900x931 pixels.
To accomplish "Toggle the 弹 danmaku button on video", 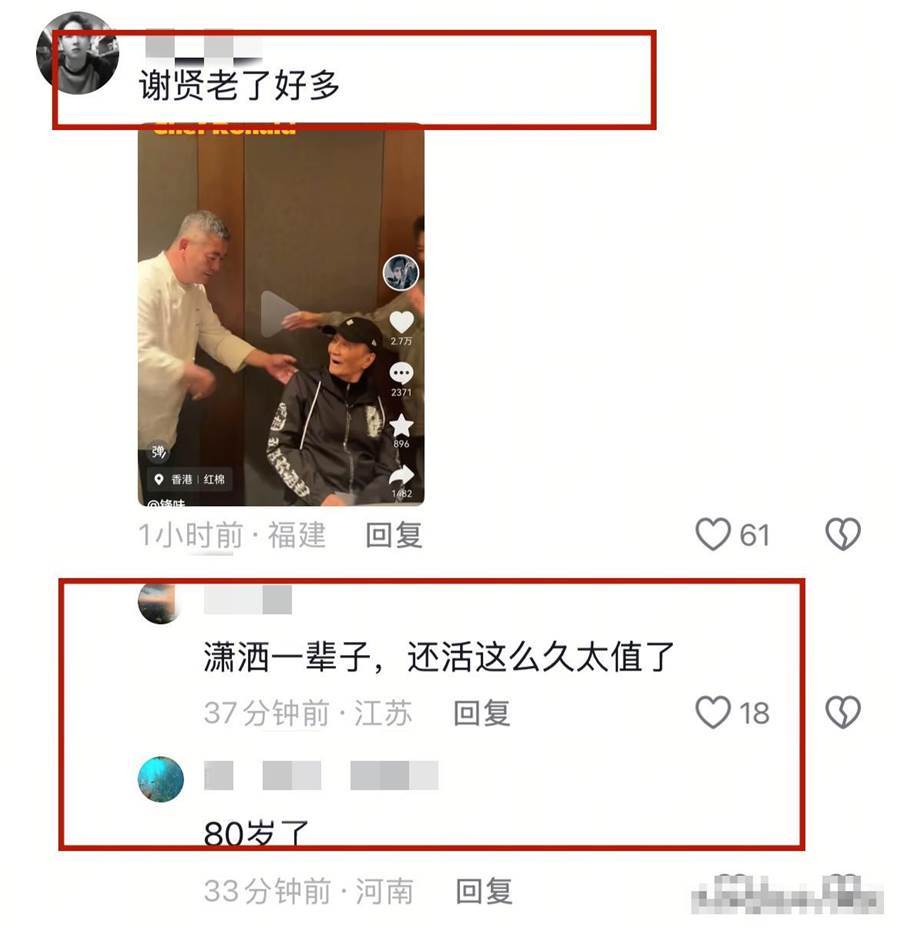I will tap(158, 452).
